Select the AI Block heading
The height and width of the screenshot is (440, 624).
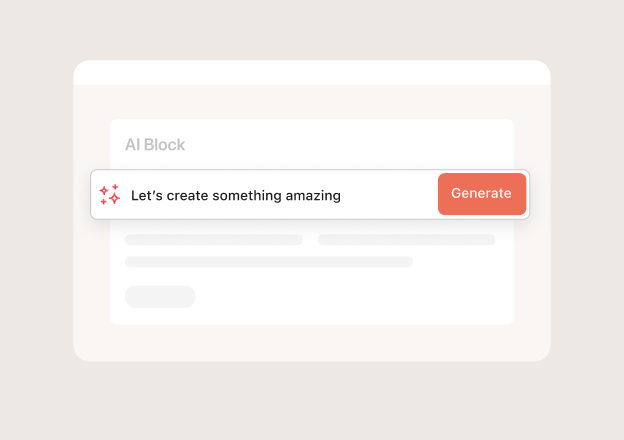[x=155, y=145]
